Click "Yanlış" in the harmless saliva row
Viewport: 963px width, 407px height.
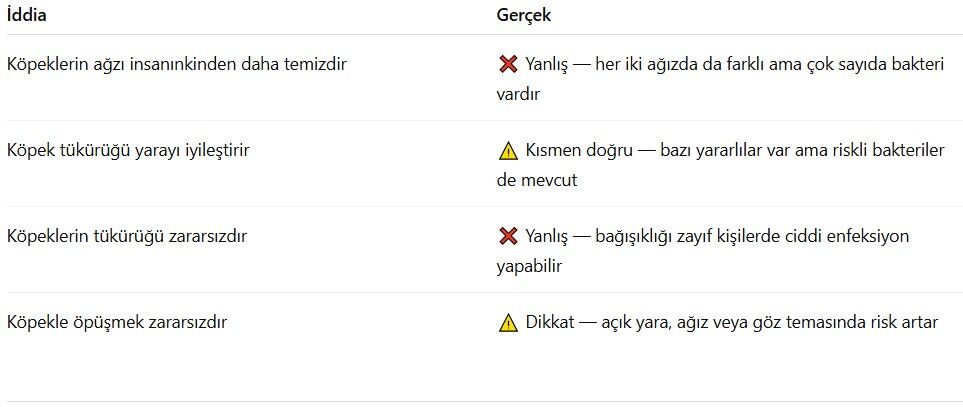[x=549, y=237]
